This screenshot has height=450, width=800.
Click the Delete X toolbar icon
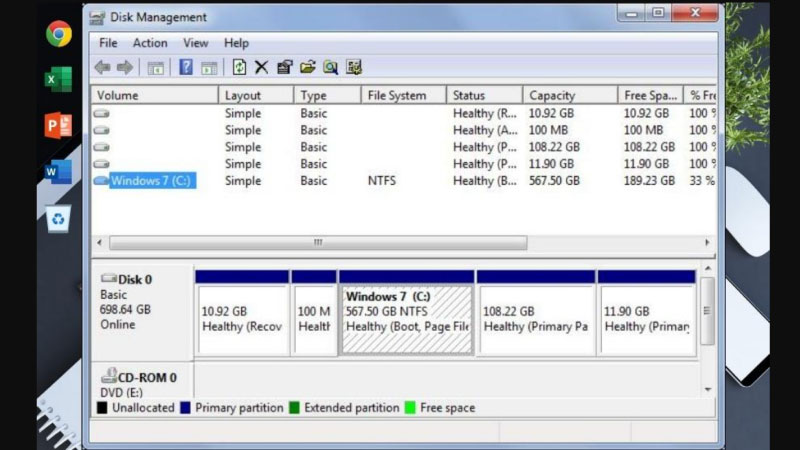coord(261,67)
